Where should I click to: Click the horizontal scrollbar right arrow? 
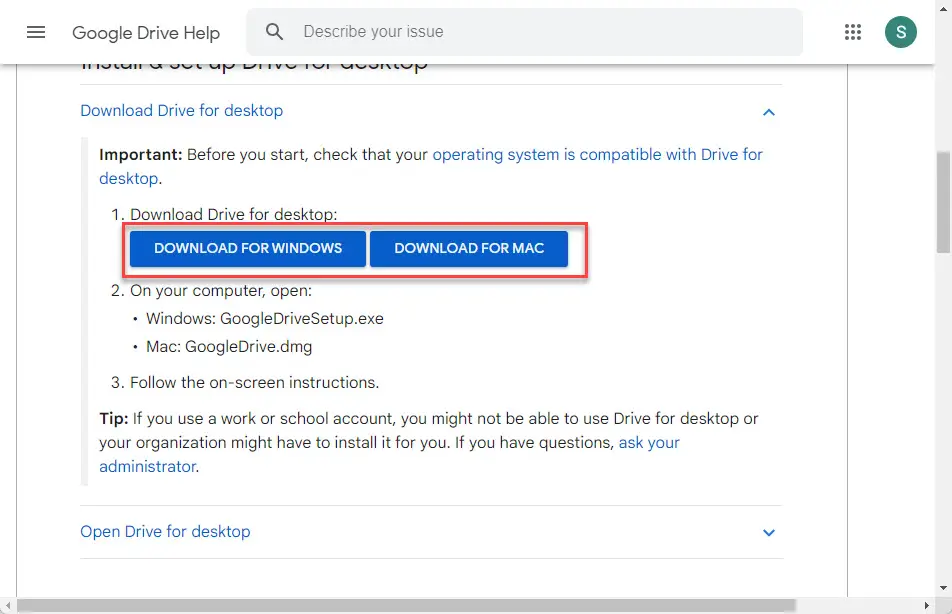pos(926,605)
